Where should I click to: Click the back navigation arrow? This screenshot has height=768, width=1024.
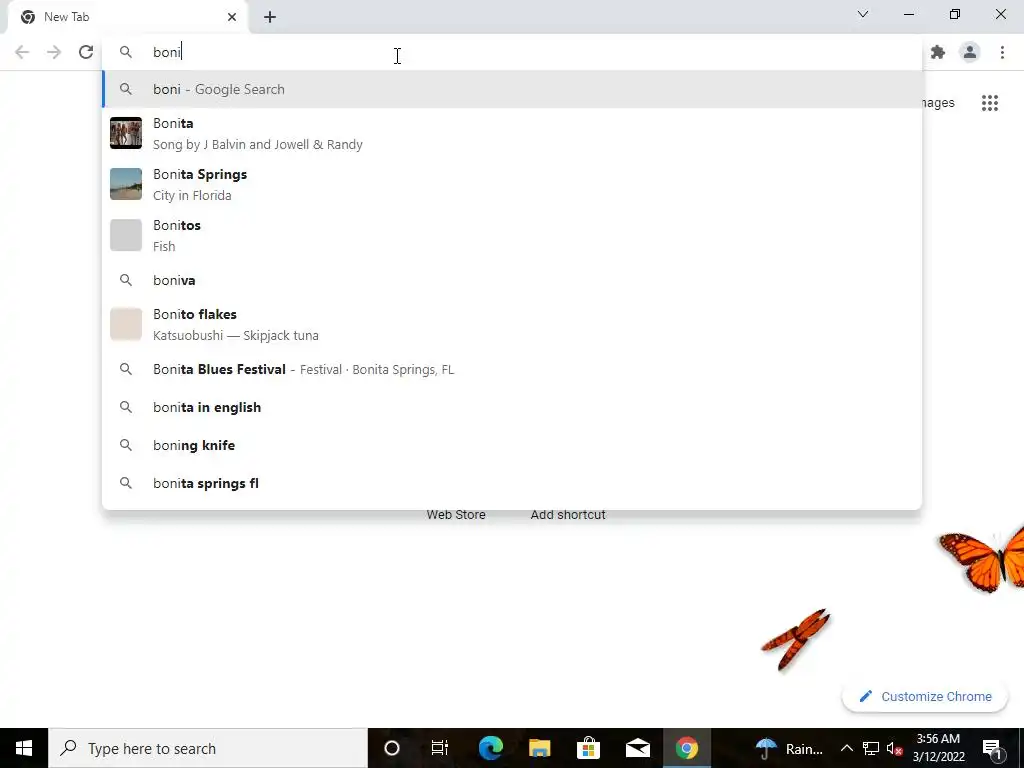(x=22, y=52)
